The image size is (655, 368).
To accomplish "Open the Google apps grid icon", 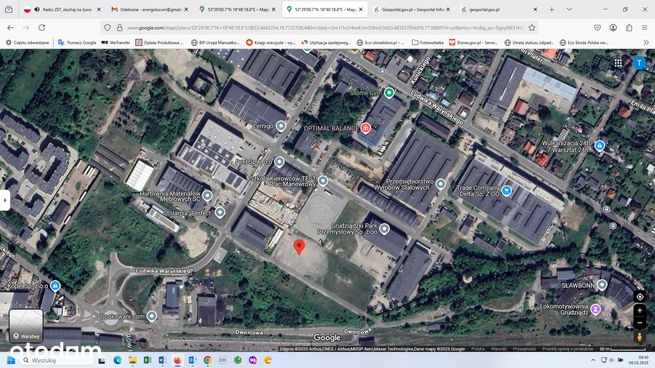I will pos(618,63).
